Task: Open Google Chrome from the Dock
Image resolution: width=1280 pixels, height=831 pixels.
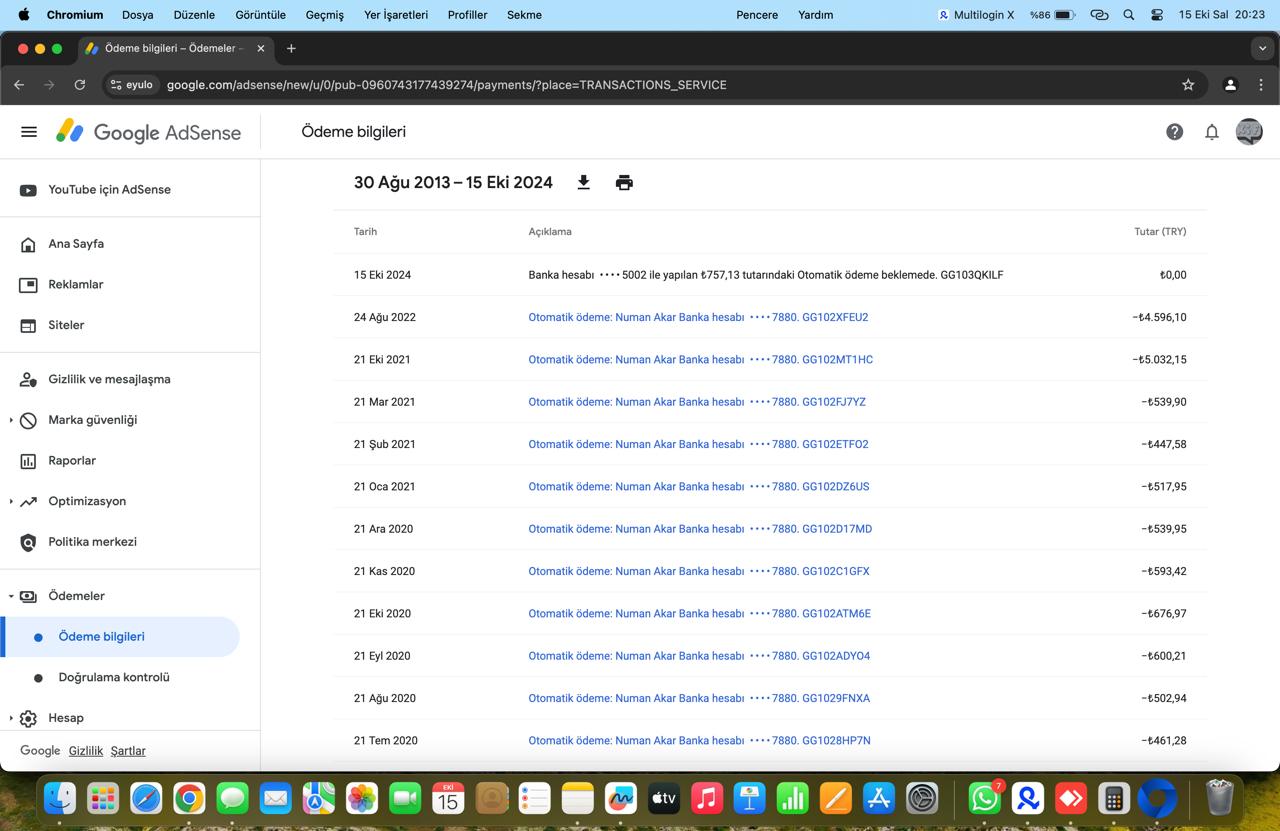Action: tap(189, 798)
